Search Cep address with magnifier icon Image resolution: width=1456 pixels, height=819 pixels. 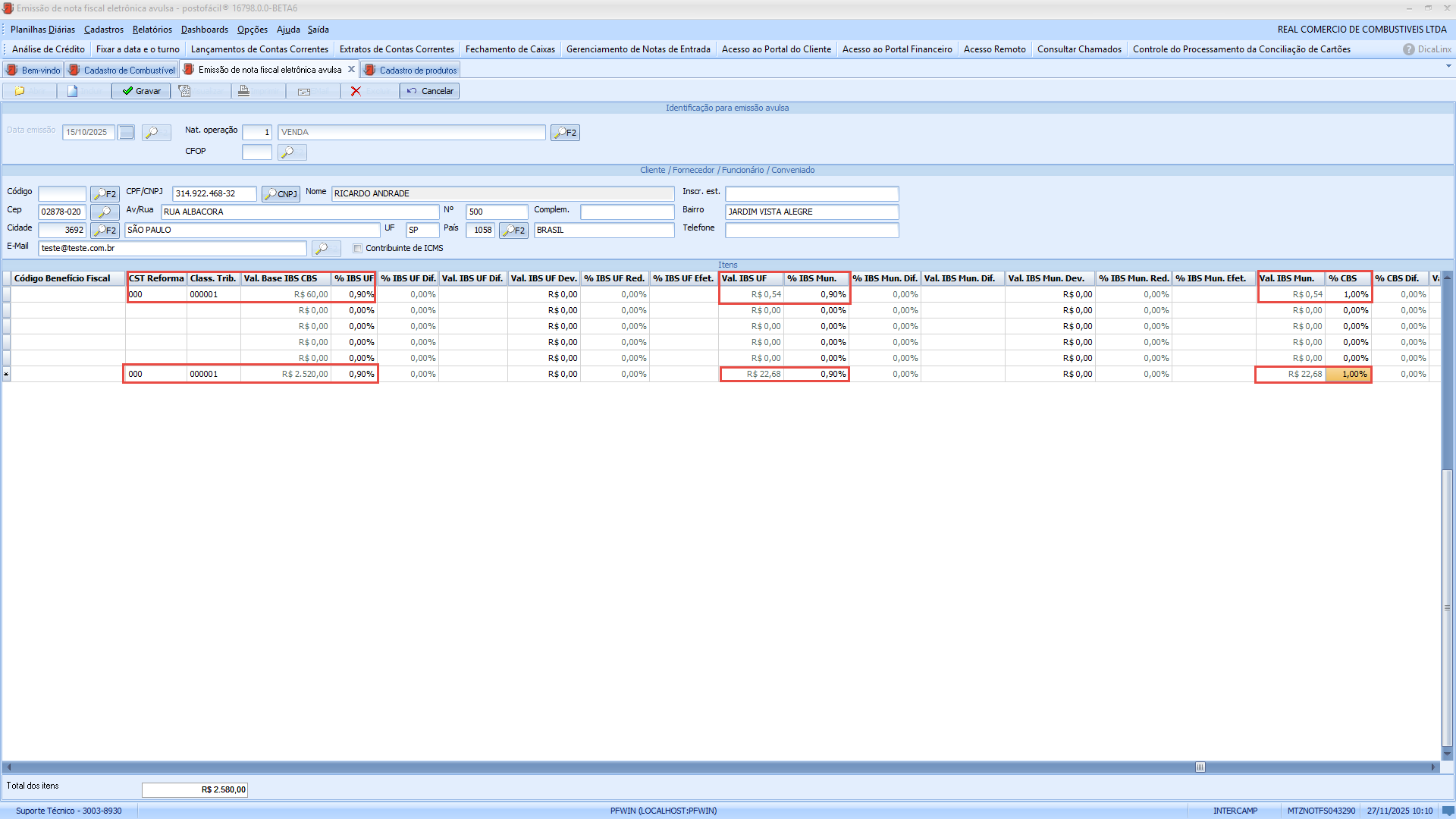(105, 212)
